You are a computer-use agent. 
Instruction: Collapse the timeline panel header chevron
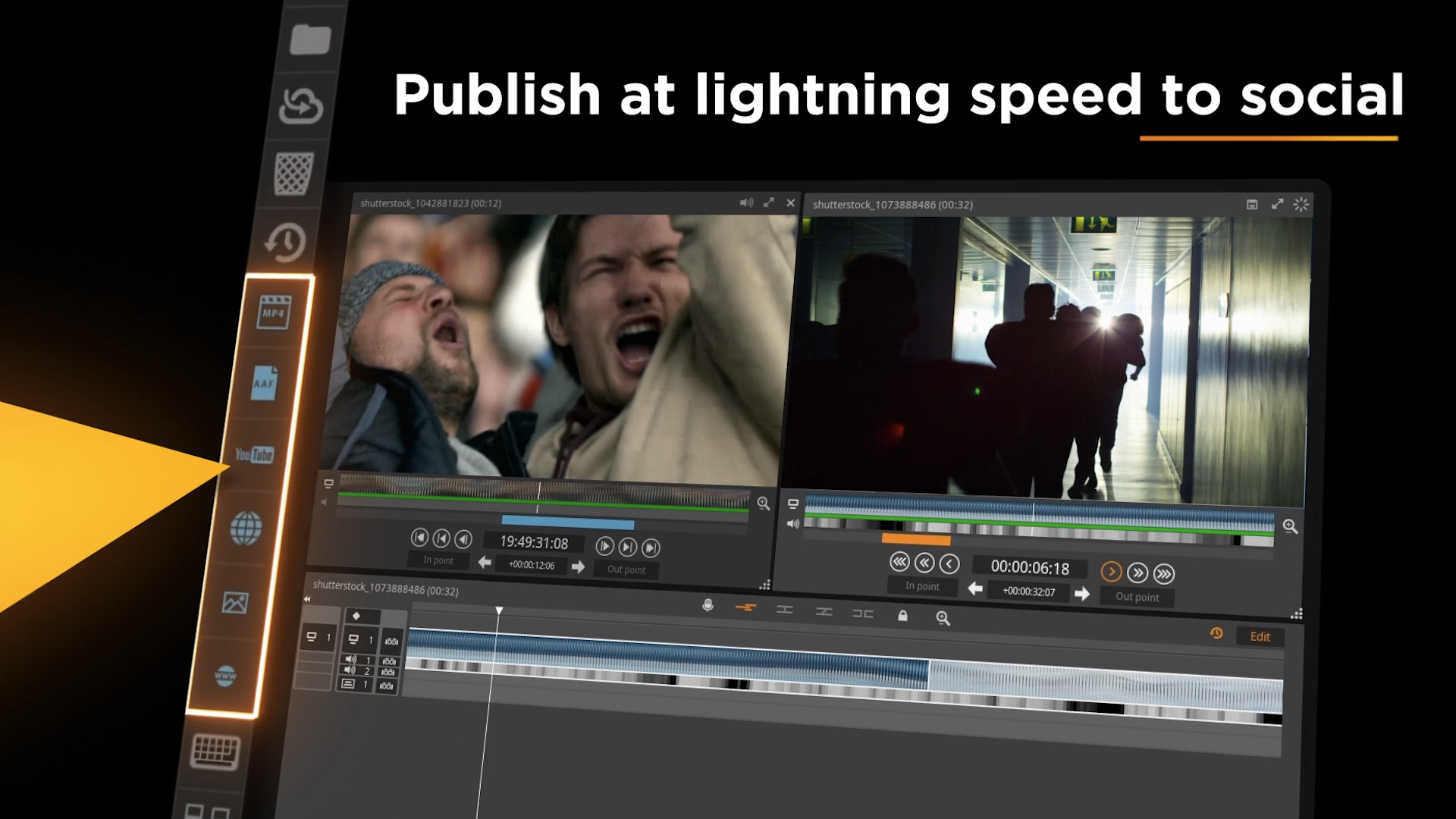point(306,598)
